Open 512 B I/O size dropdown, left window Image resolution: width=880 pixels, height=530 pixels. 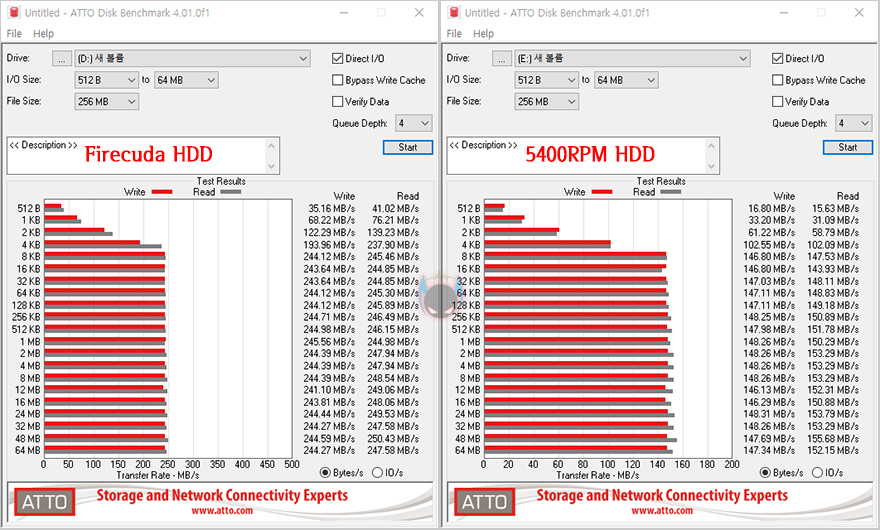[x=107, y=80]
